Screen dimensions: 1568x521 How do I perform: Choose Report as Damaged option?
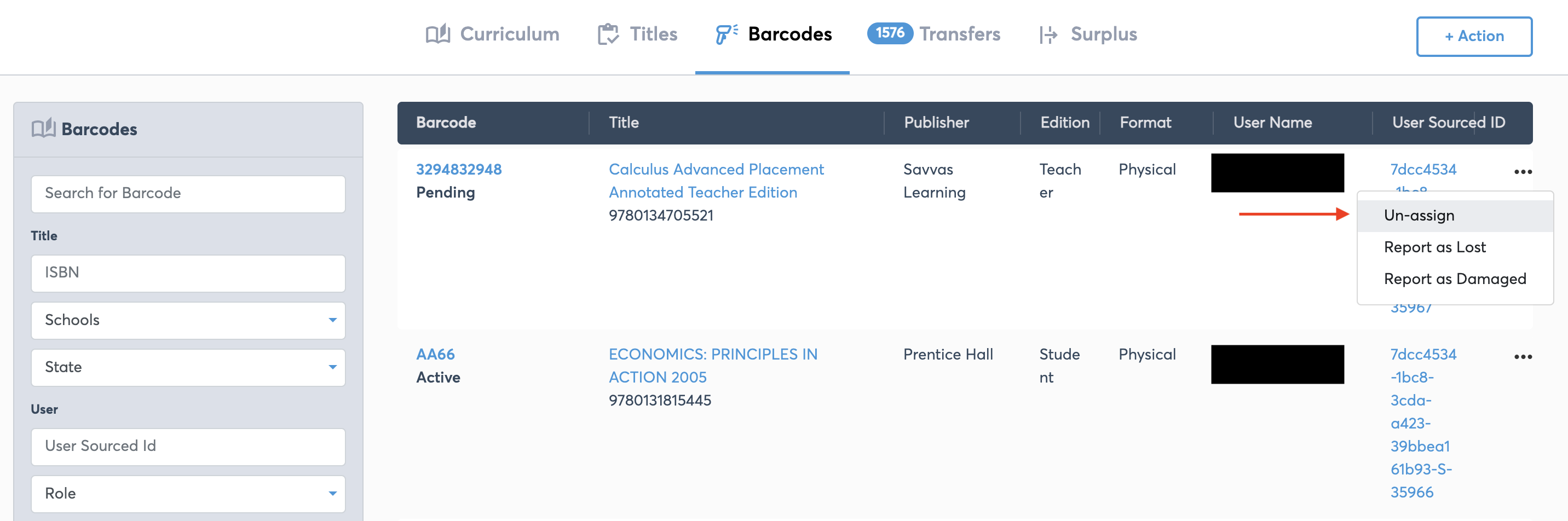[x=1454, y=279]
